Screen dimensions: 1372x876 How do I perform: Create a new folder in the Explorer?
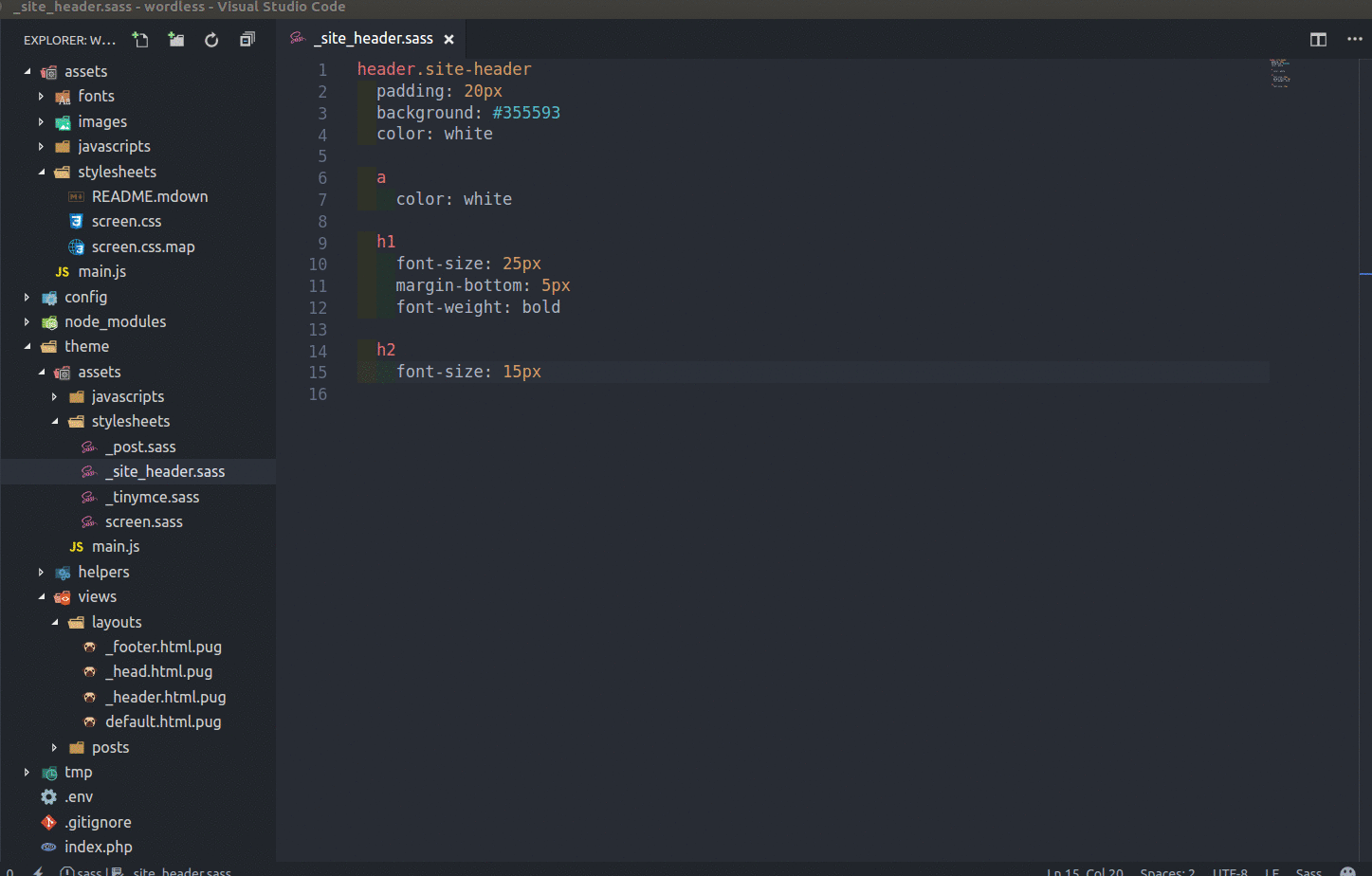point(175,40)
